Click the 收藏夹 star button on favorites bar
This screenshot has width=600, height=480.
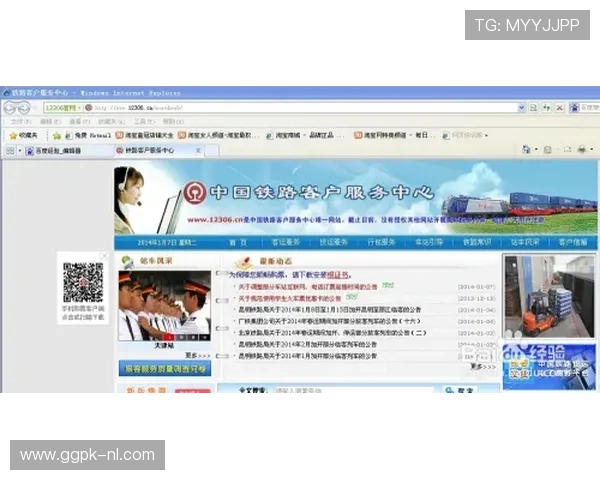click(x=24, y=136)
